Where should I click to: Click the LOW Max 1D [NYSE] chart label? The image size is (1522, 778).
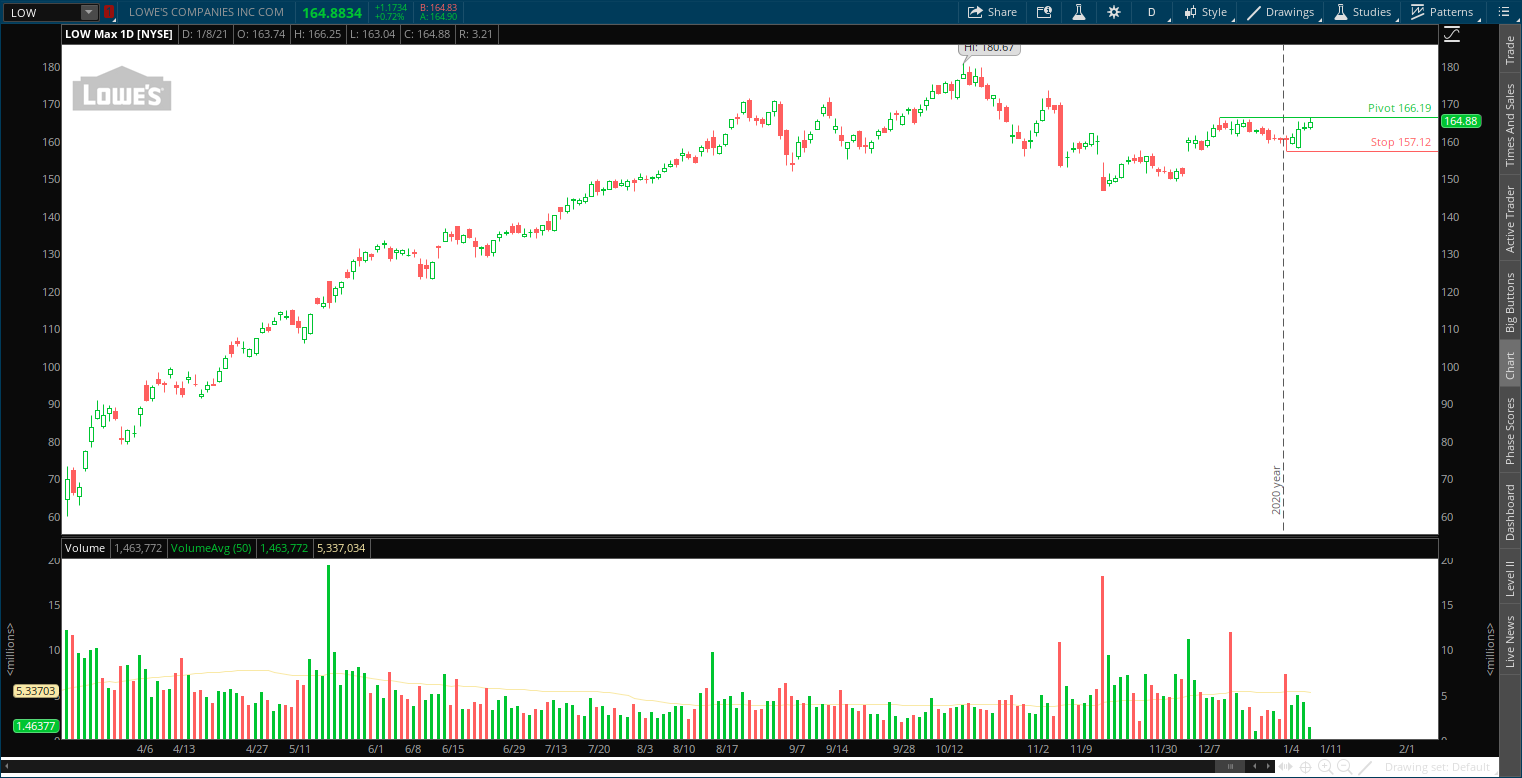tap(119, 34)
